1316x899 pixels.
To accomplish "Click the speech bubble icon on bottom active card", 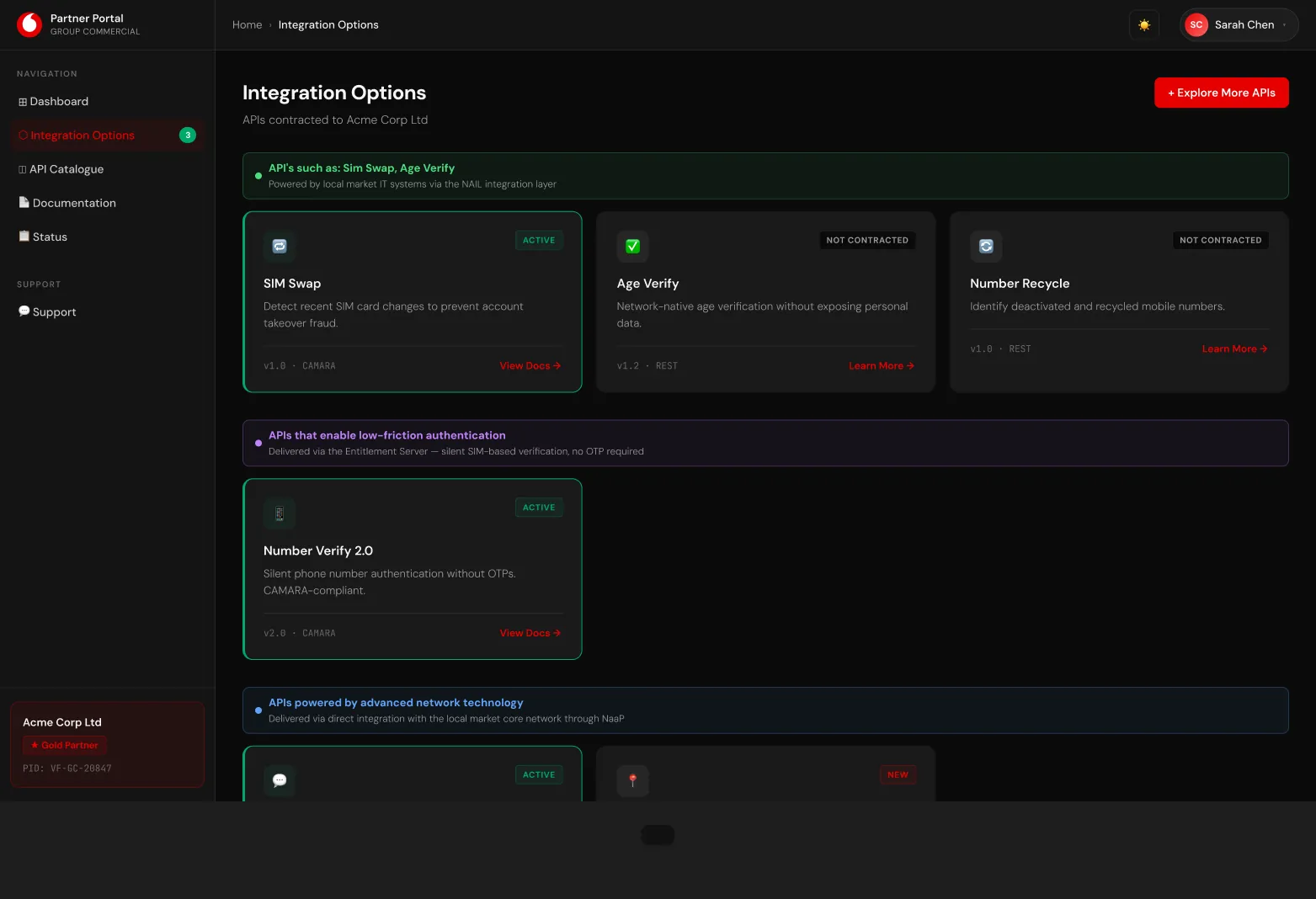I will pos(280,780).
